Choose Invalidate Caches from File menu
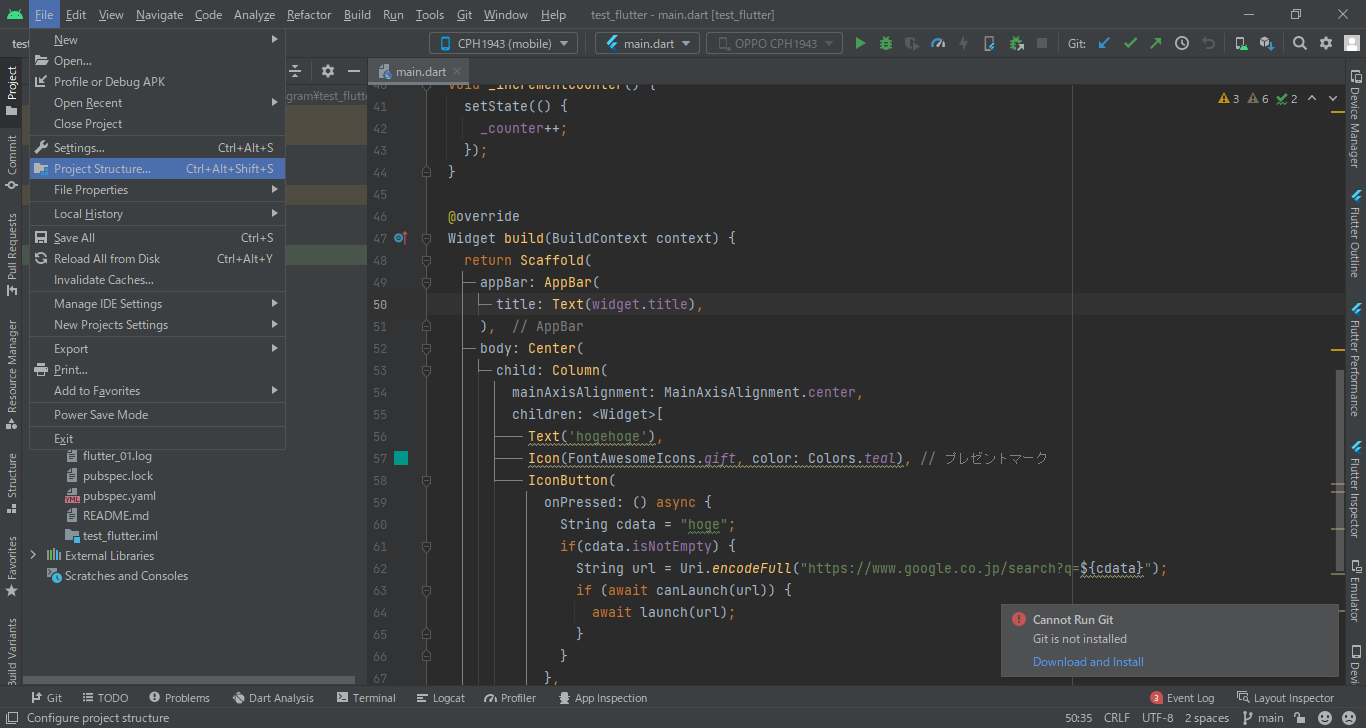 click(157, 280)
